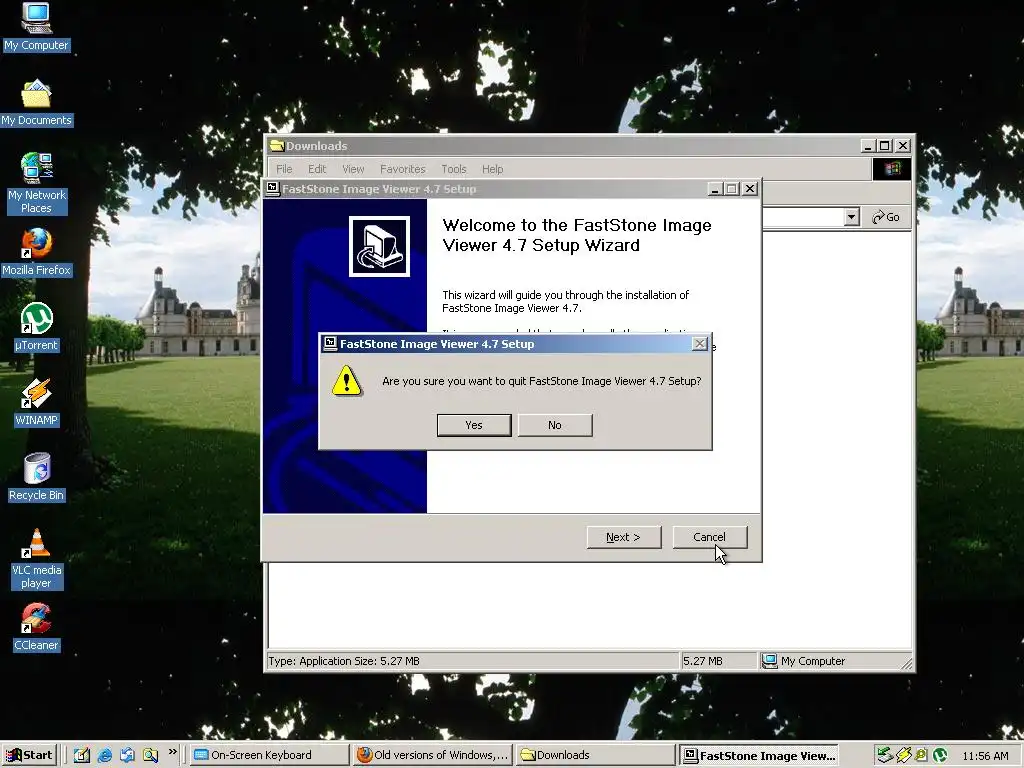Click Next in the setup wizard
The width and height of the screenshot is (1024, 768).
[x=624, y=537]
